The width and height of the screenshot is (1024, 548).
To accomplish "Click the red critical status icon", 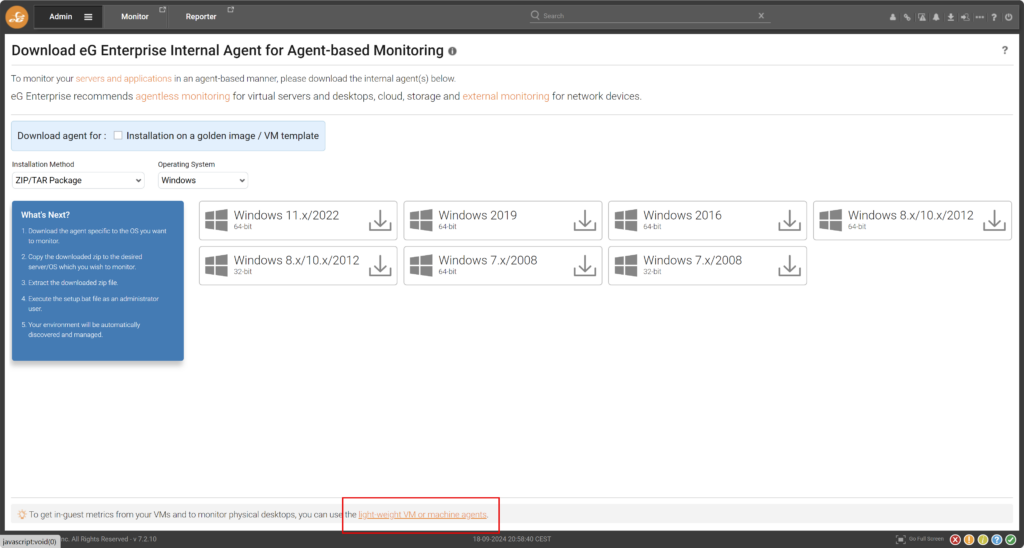I will tap(955, 540).
